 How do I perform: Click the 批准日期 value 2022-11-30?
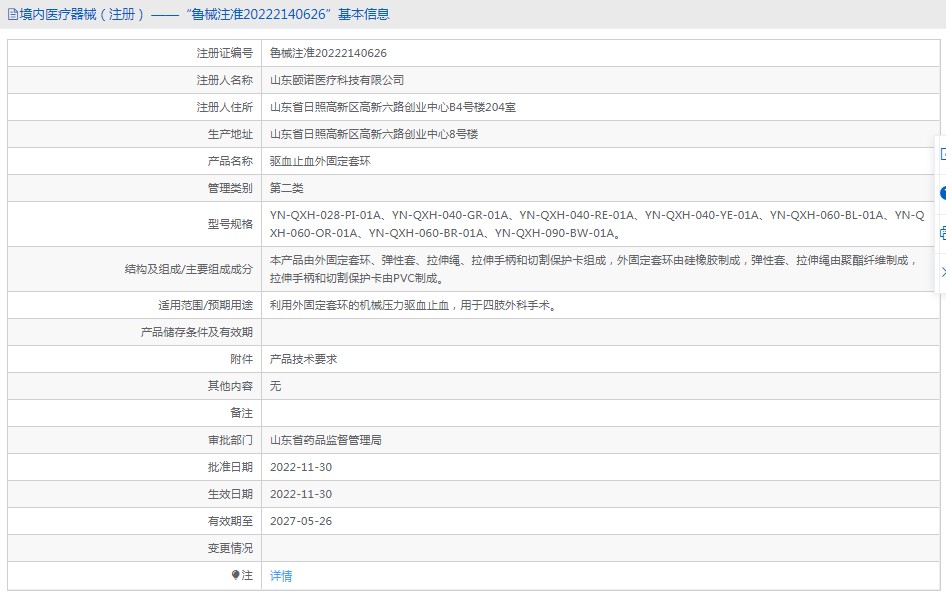coord(301,467)
